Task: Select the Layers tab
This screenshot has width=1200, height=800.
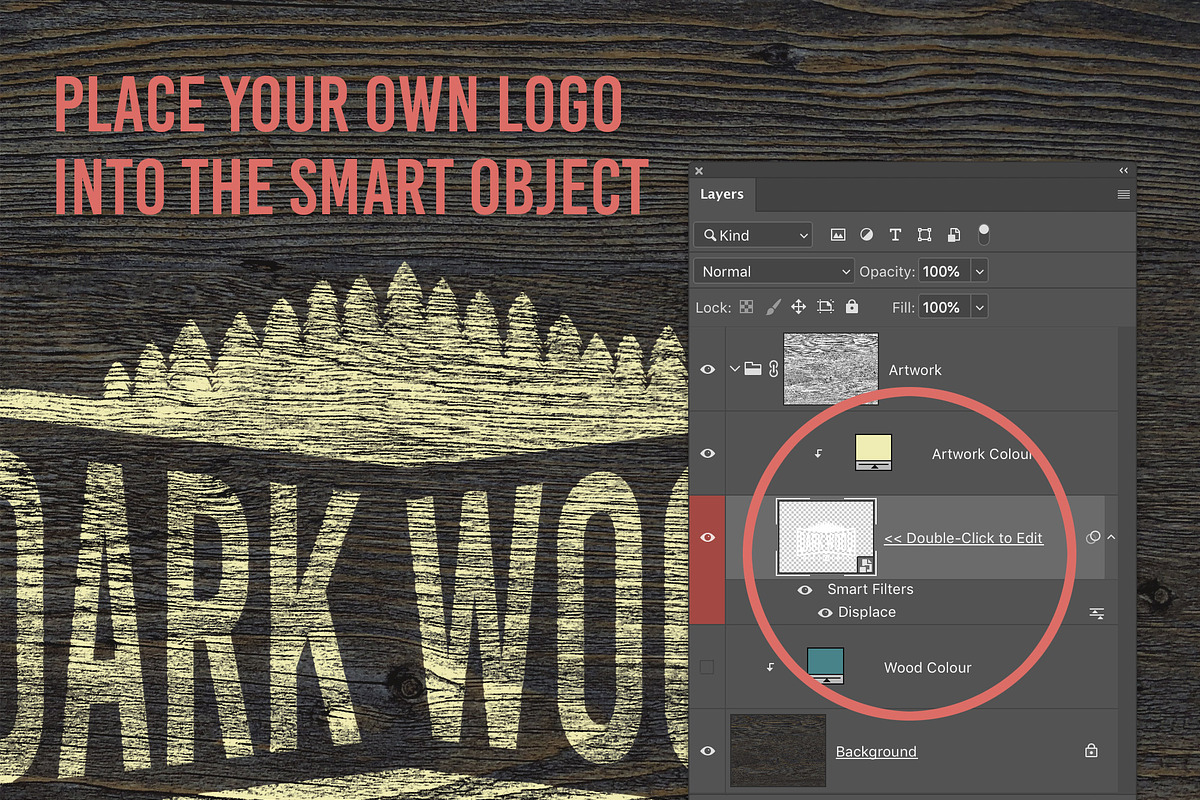Action: (x=721, y=194)
